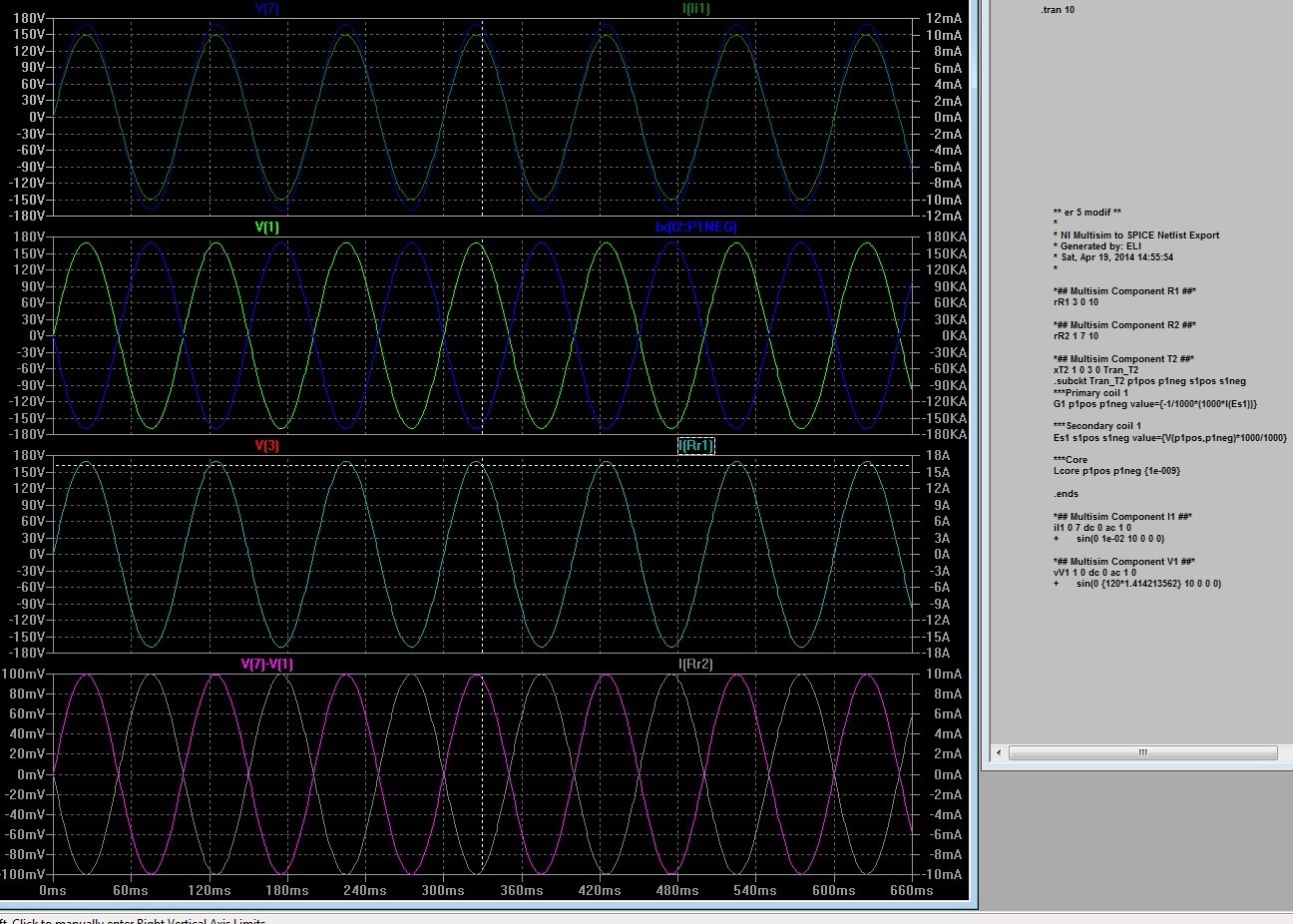This screenshot has height=924, width=1293.
Task: Click the 0ms label on time axis
Action: pos(52,891)
